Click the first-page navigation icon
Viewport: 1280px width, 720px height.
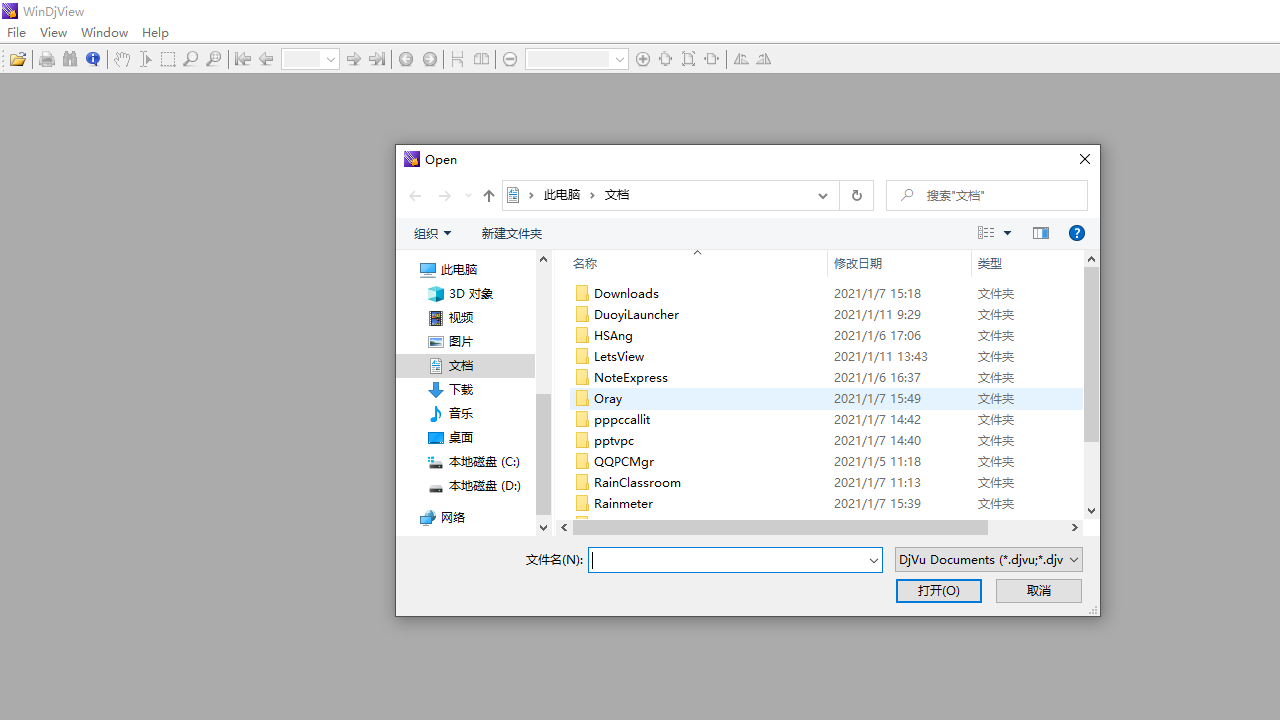coord(242,59)
